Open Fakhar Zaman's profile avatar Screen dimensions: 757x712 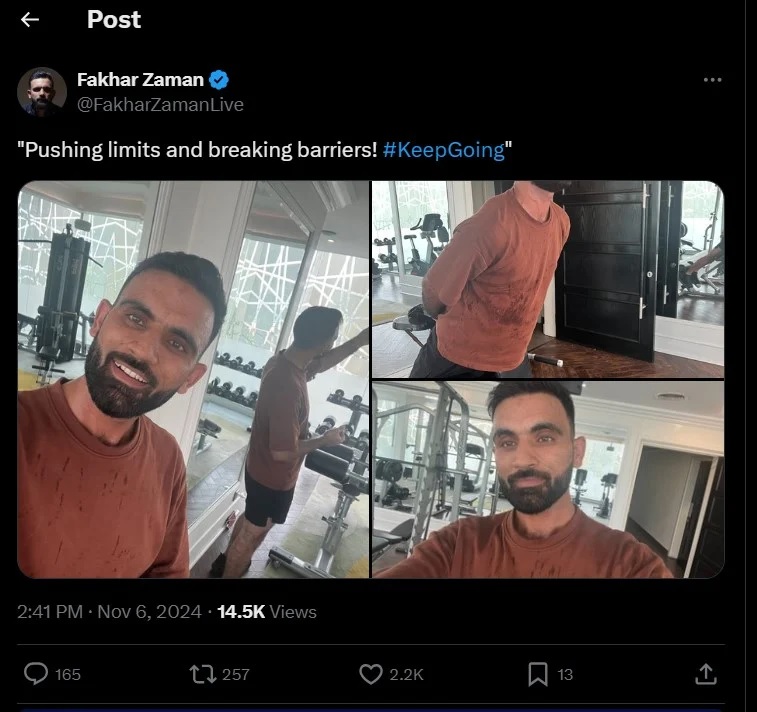tap(42, 92)
